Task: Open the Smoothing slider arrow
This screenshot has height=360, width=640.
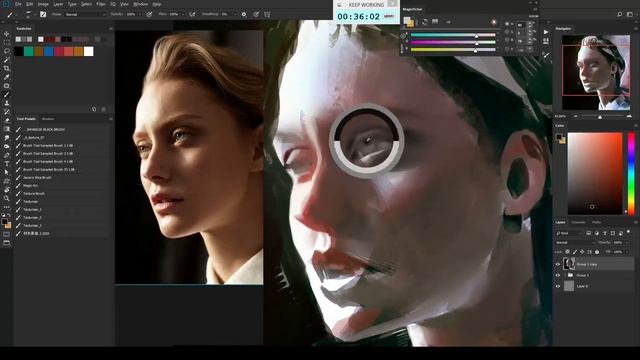Action: (x=235, y=14)
